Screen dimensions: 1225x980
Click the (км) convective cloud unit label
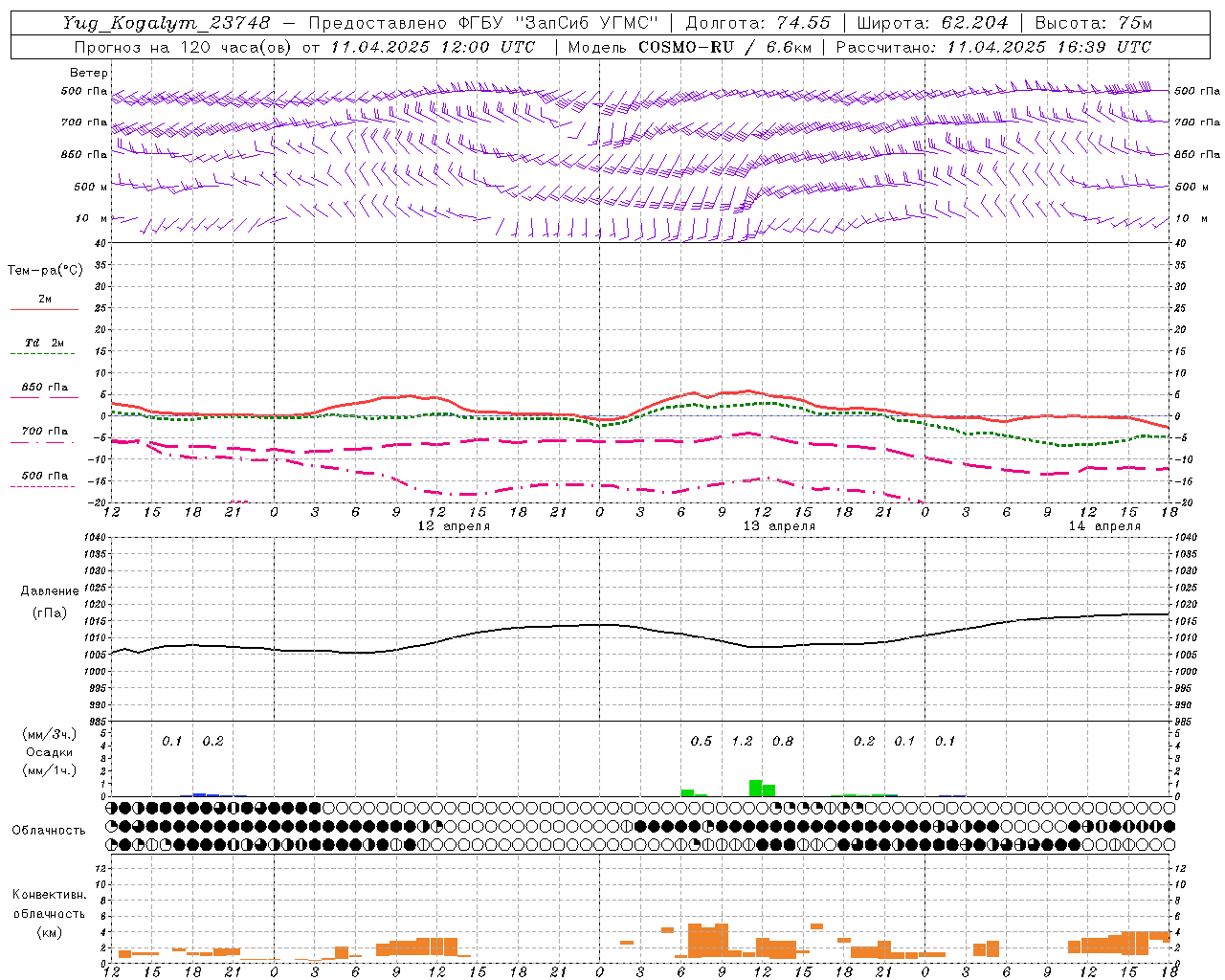pyautogui.click(x=49, y=932)
